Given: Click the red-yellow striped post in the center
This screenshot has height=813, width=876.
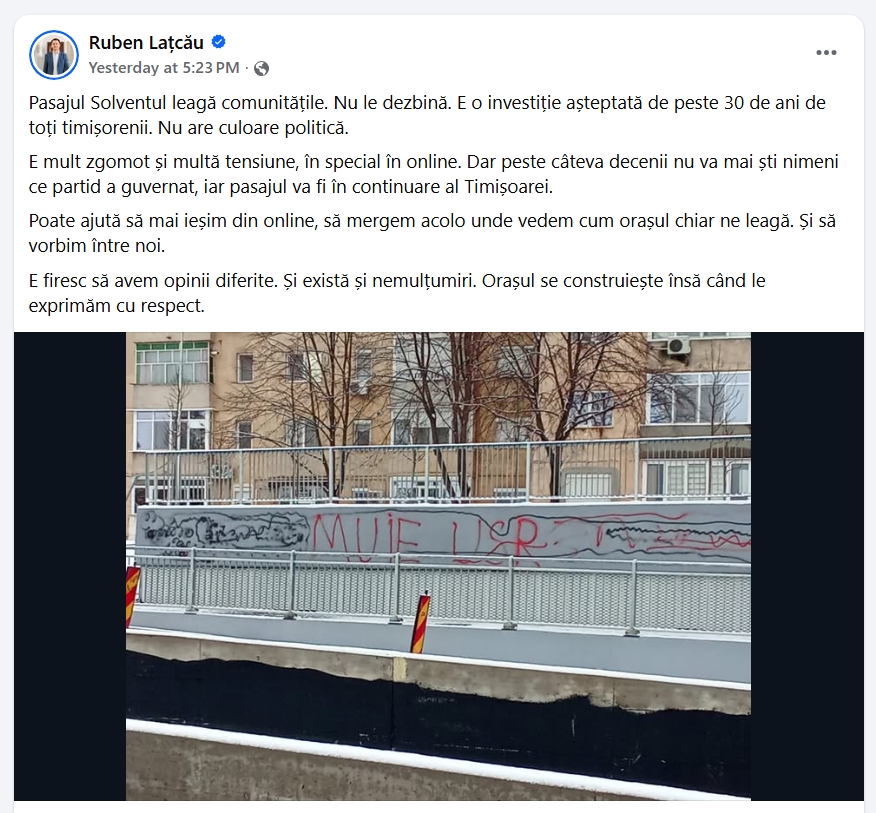Looking at the screenshot, I should pyautogui.click(x=420, y=622).
